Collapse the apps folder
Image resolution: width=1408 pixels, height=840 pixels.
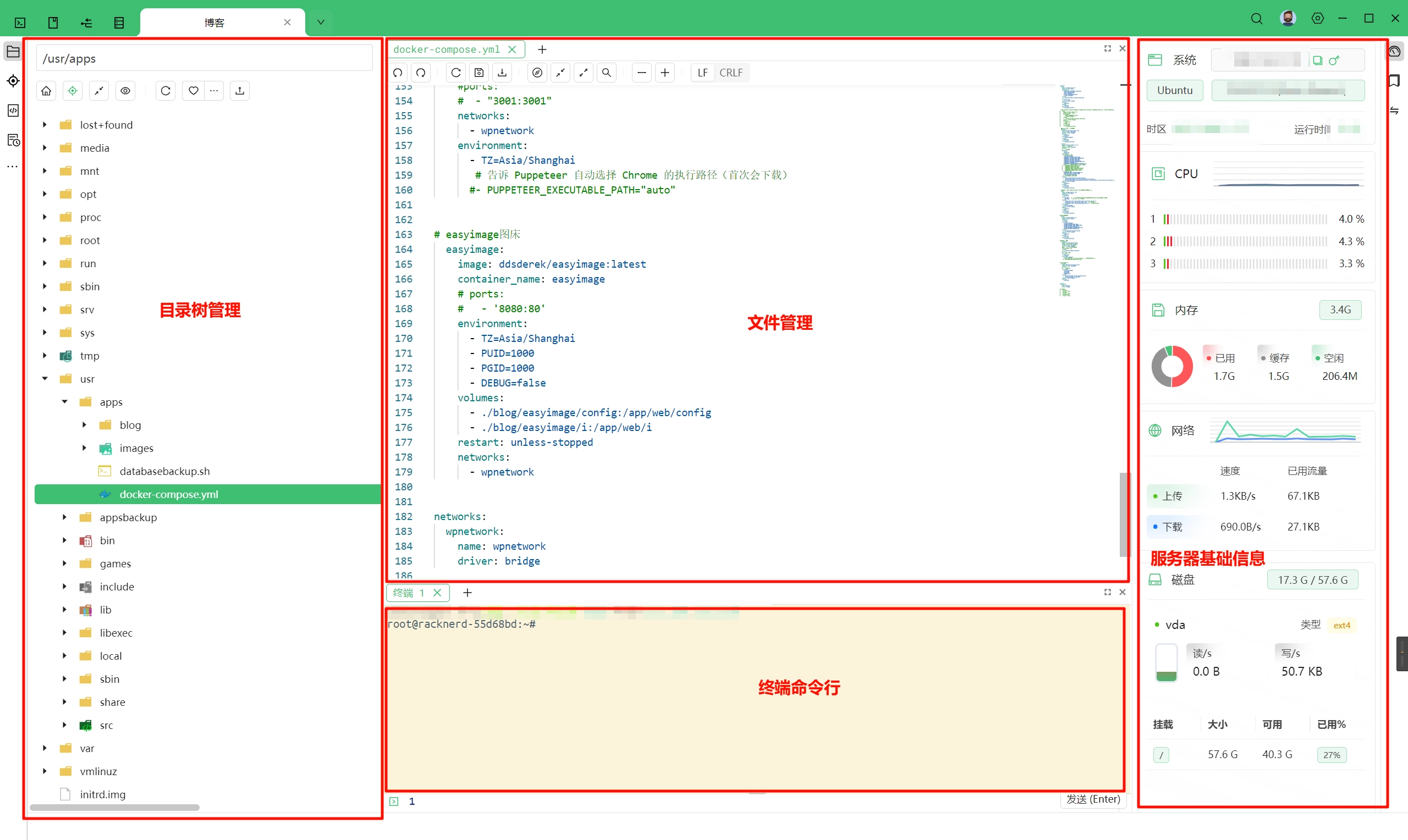click(x=64, y=402)
